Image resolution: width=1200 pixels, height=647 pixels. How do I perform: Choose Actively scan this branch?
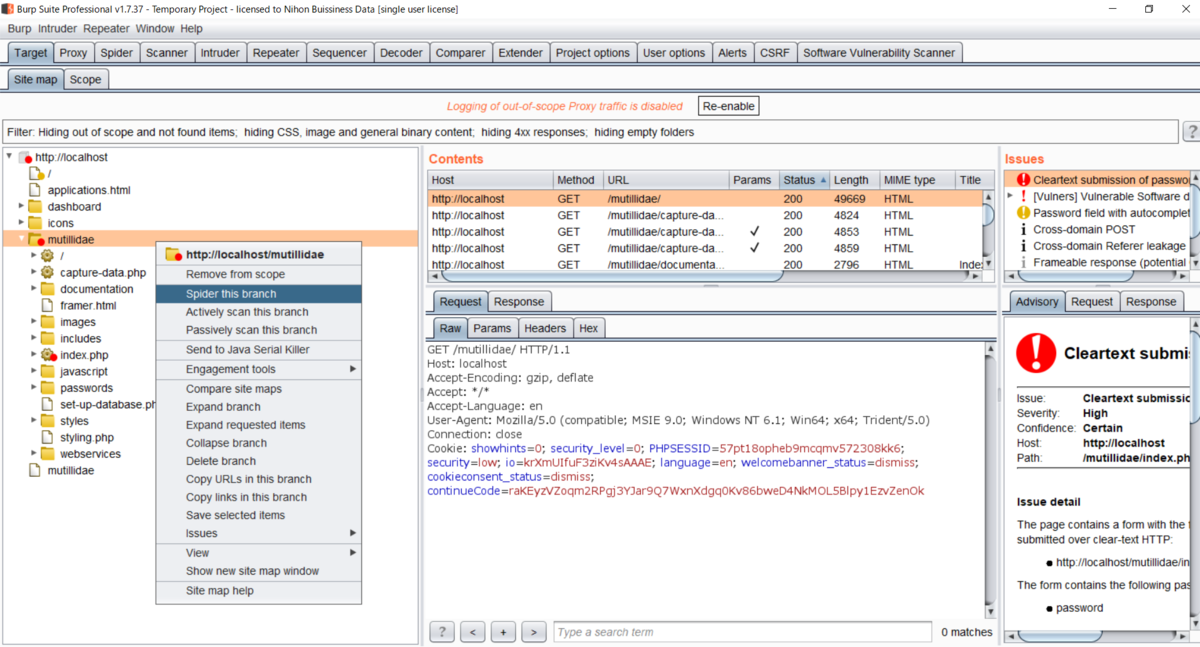[x=258, y=312]
